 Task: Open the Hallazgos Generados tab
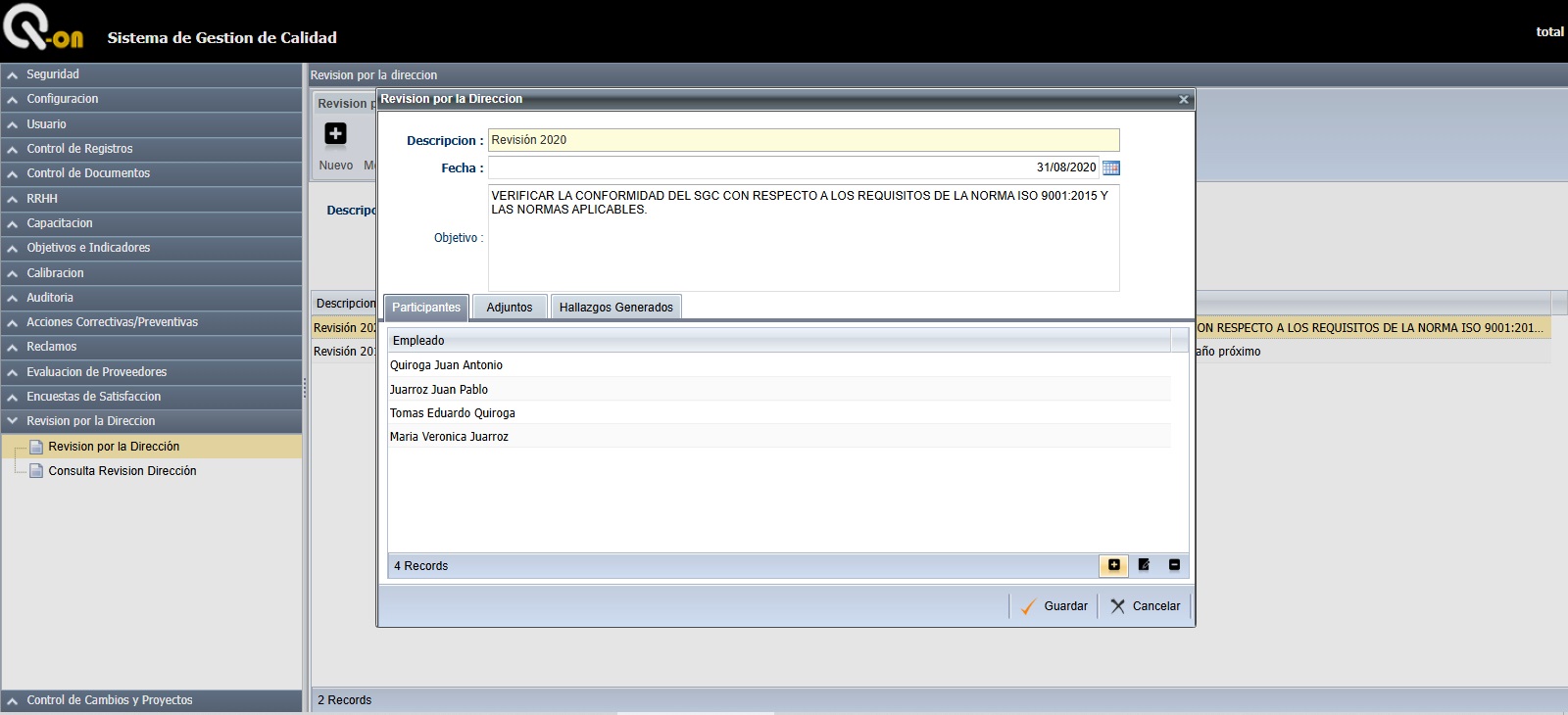click(616, 308)
